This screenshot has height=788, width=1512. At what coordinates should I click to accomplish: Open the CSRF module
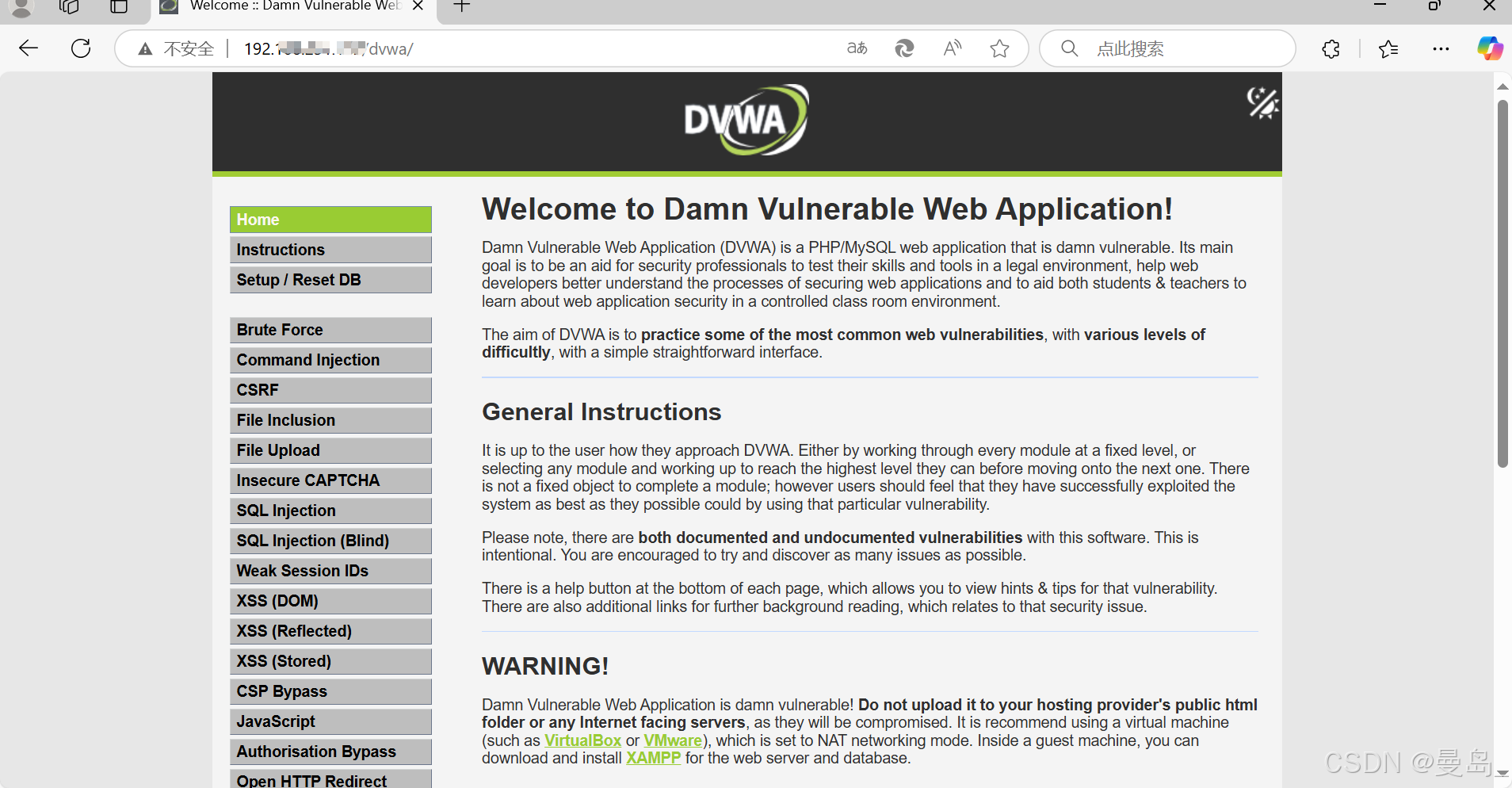[x=330, y=390]
